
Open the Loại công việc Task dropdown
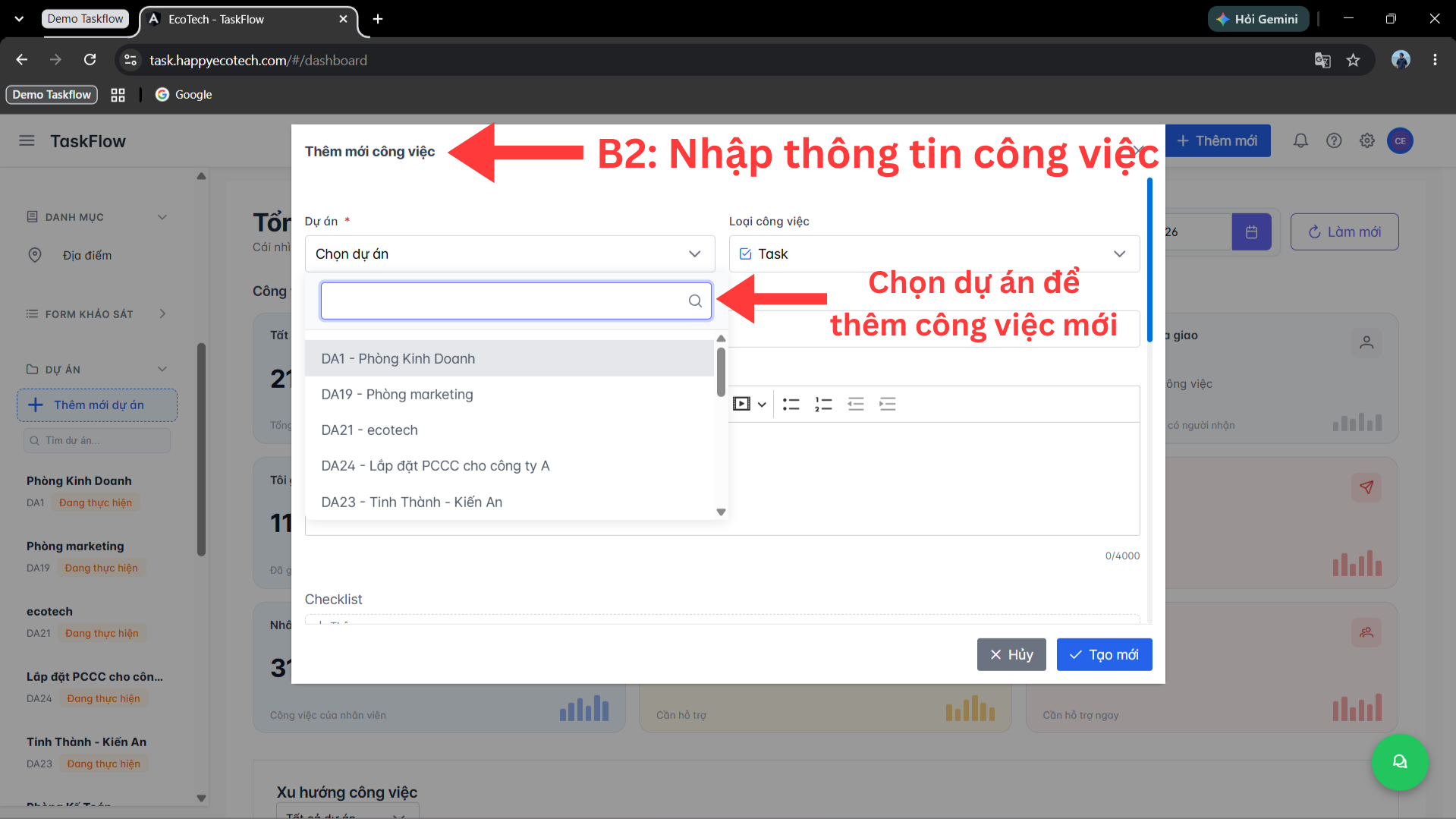point(934,254)
